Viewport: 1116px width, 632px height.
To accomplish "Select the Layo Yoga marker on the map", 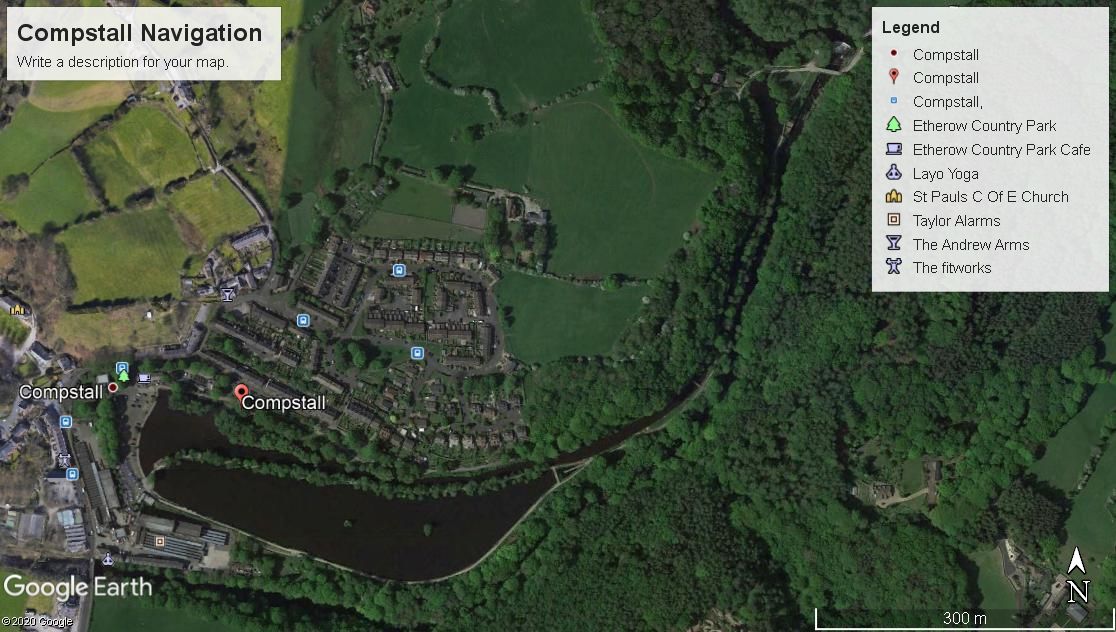I will click(107, 559).
